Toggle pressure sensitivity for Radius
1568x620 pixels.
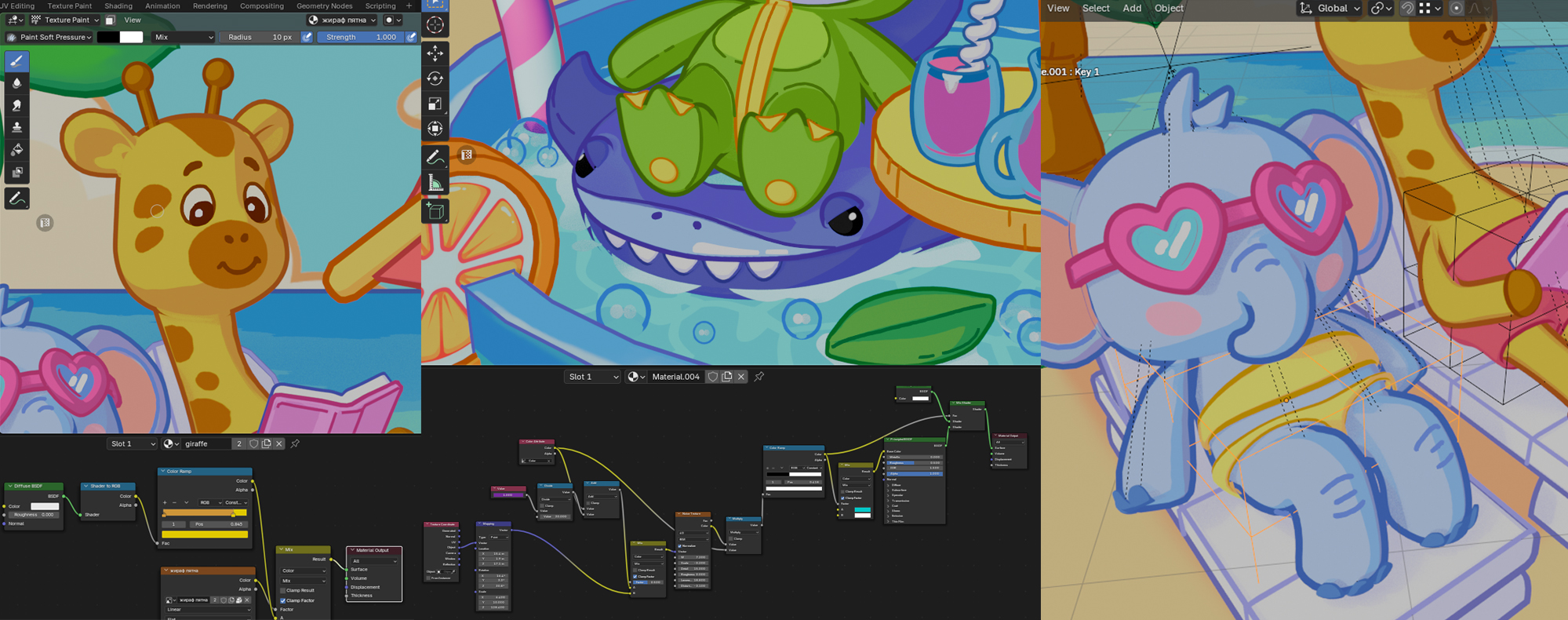(x=307, y=37)
